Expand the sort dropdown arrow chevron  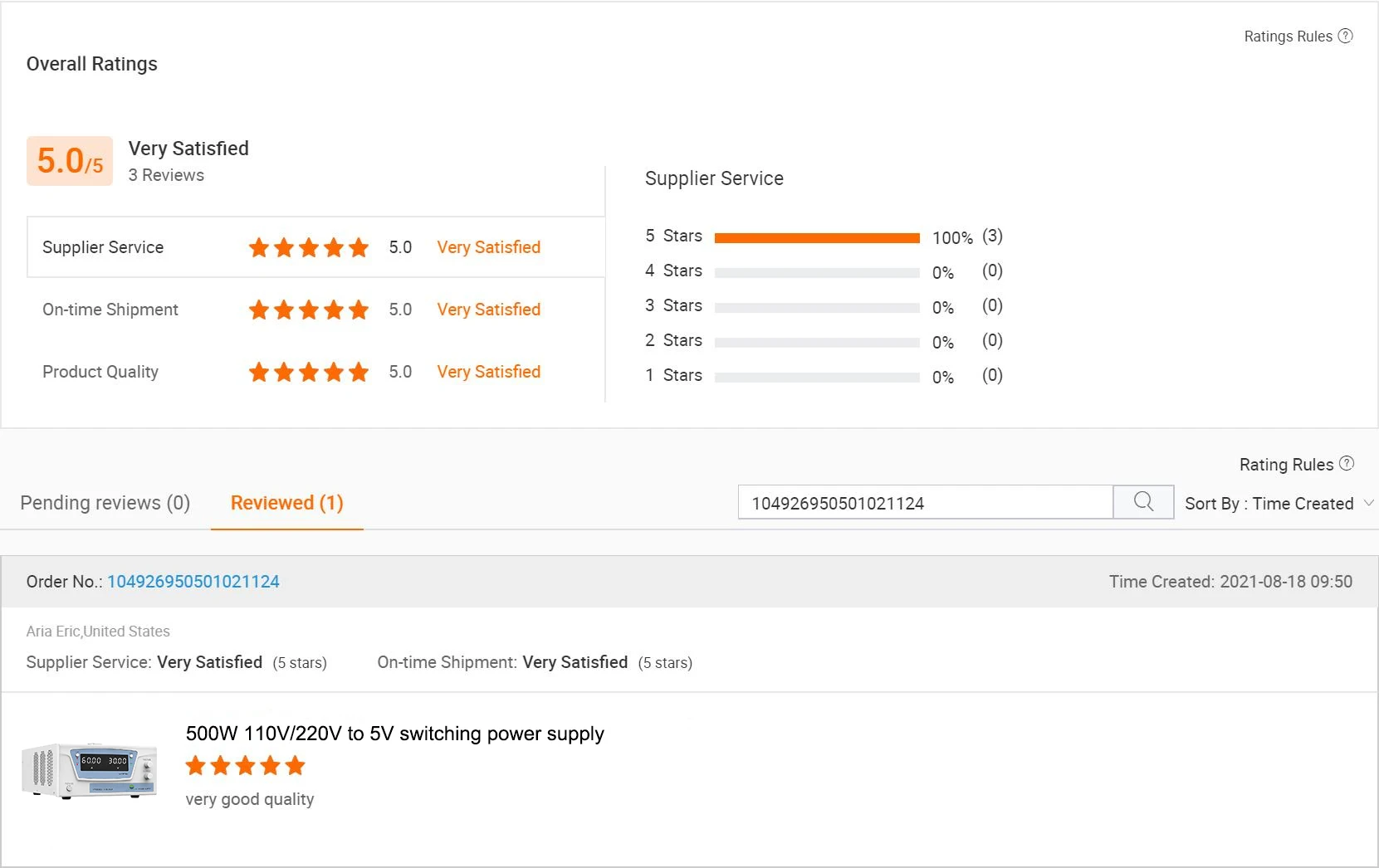click(1369, 503)
